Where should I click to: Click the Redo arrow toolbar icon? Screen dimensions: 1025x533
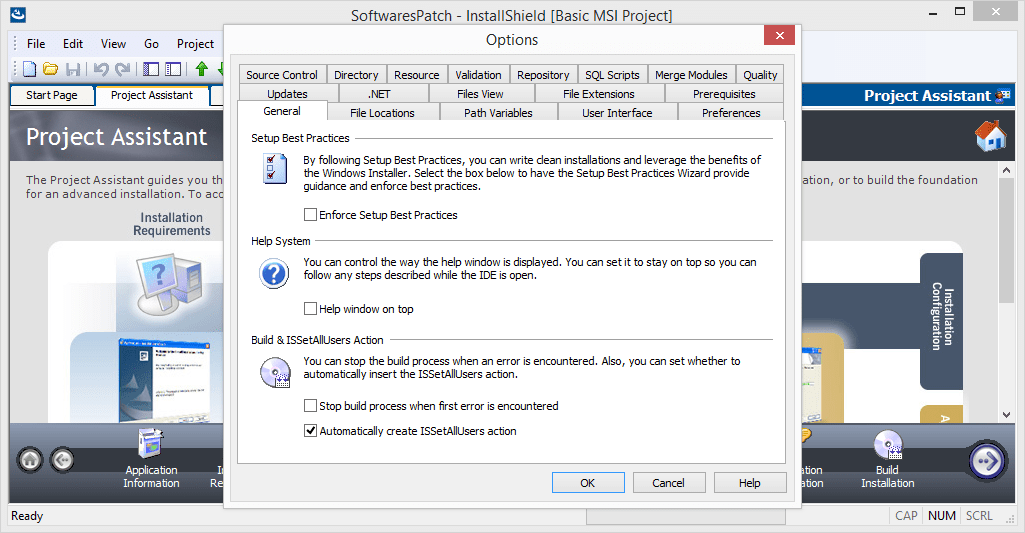(122, 69)
